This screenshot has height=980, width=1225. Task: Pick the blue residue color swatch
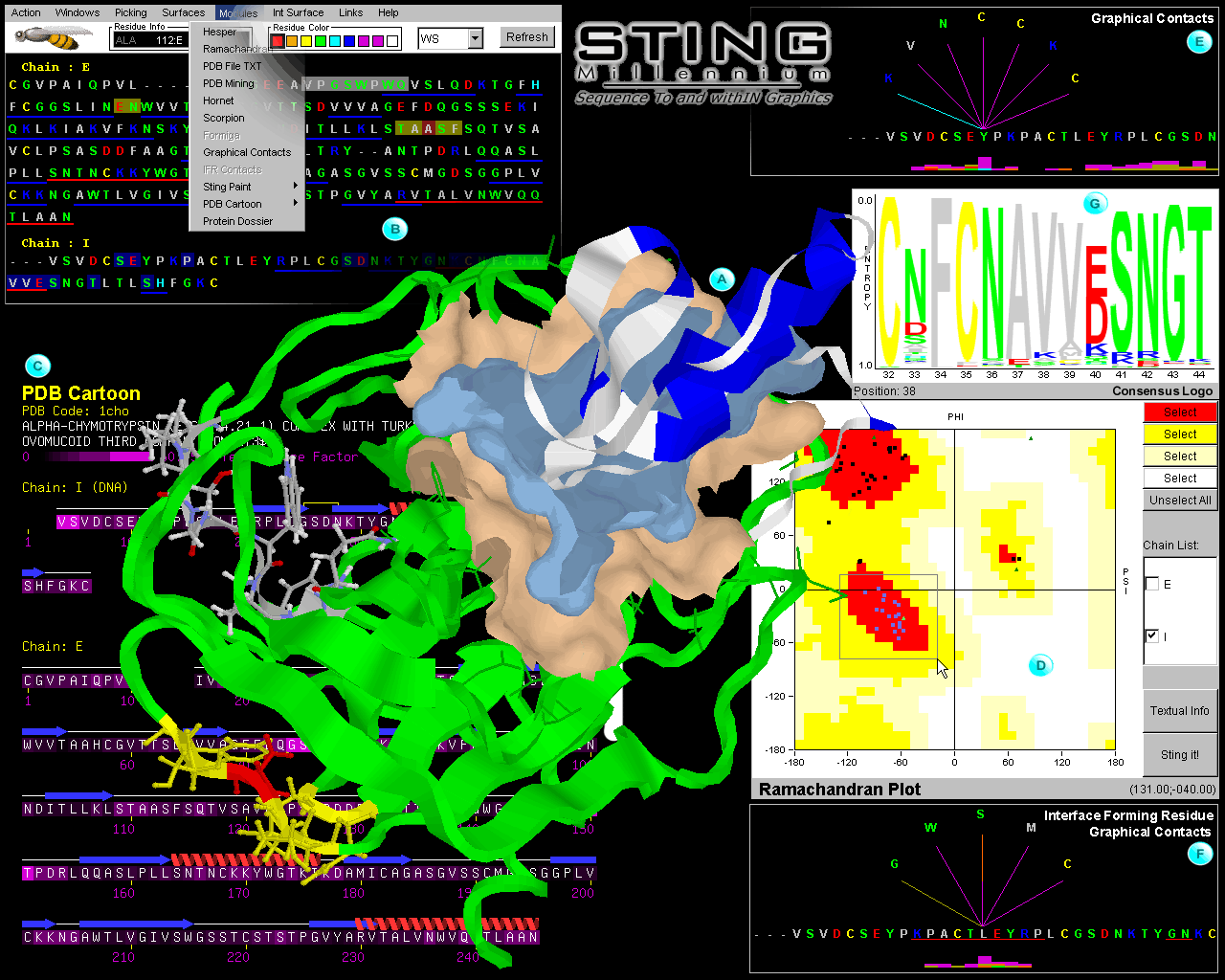coord(349,40)
